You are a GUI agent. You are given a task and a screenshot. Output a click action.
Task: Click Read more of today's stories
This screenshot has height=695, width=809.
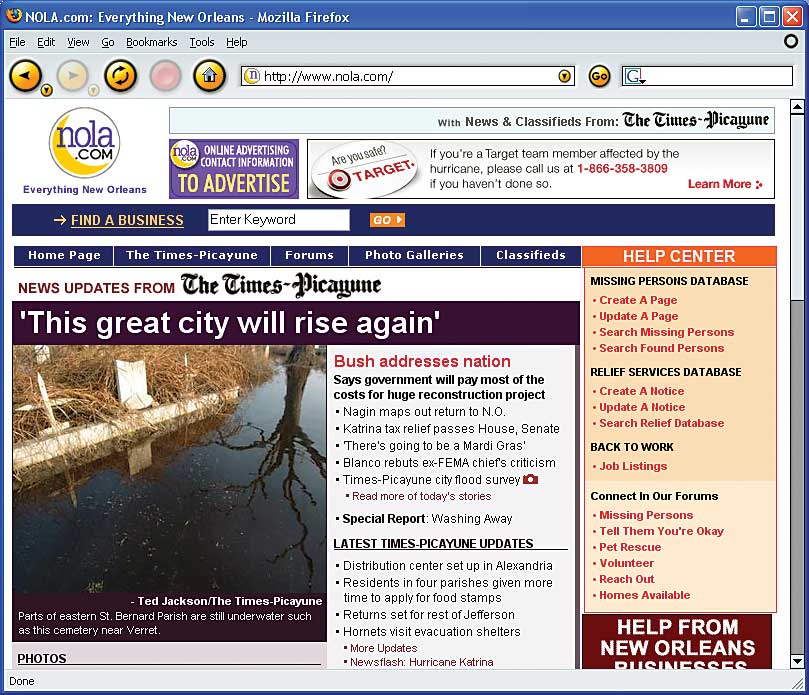pos(422,496)
